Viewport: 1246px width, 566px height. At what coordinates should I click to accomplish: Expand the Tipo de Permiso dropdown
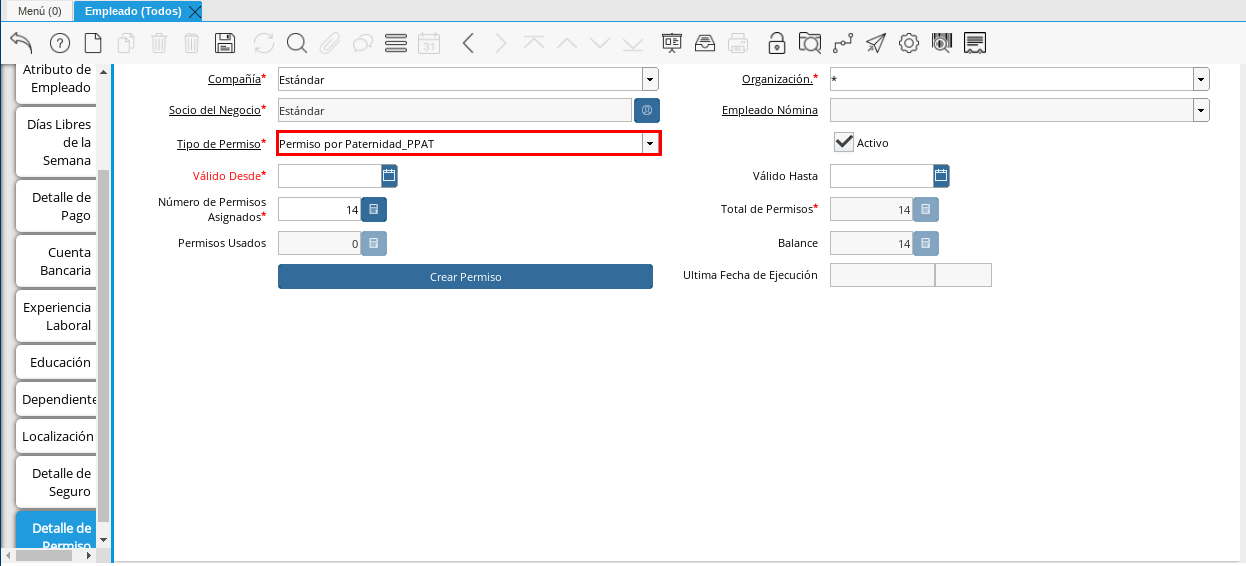click(650, 144)
